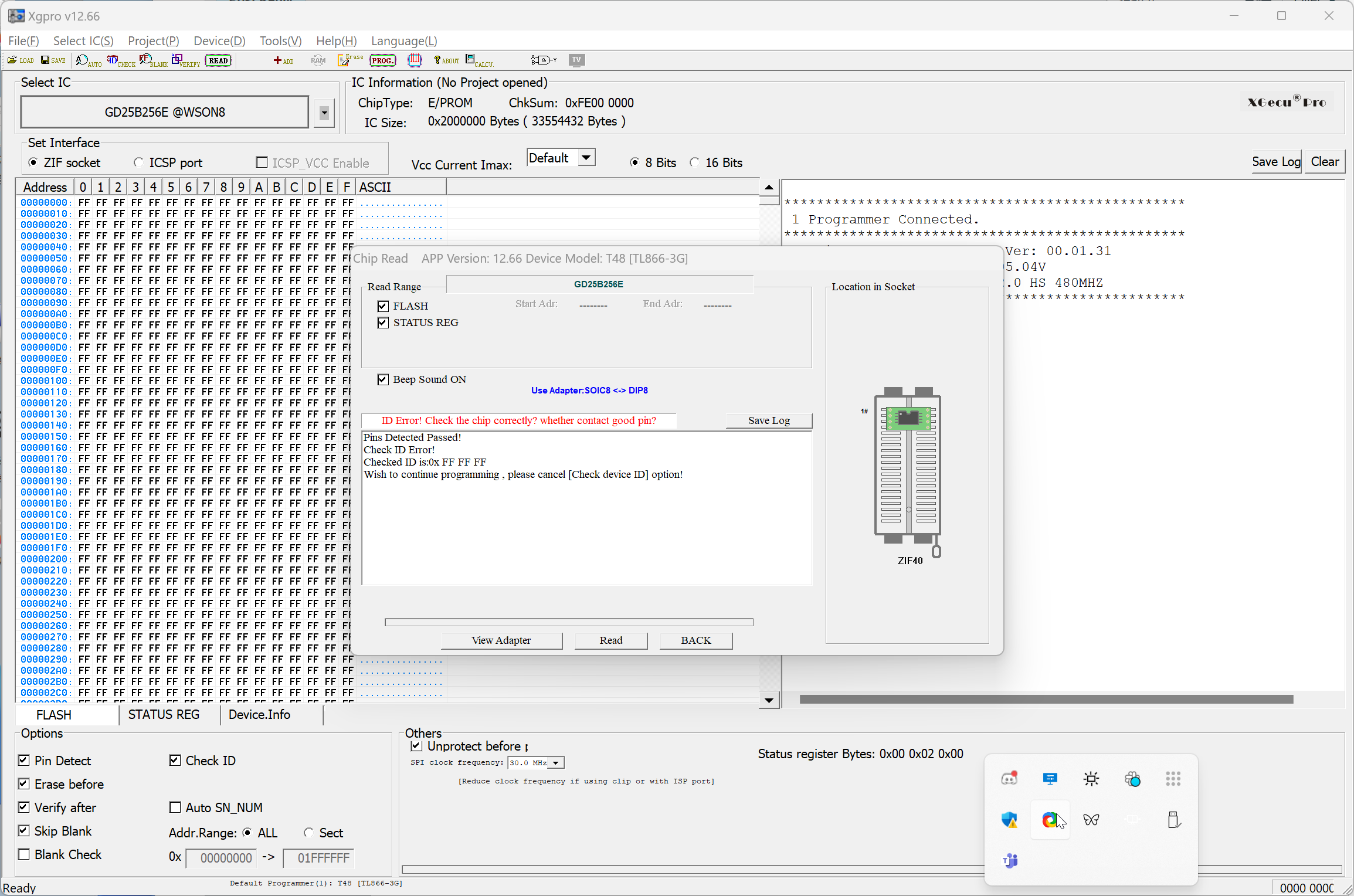Viewport: 1354px width, 896px height.
Task: Click the View Adapter button
Action: click(501, 640)
